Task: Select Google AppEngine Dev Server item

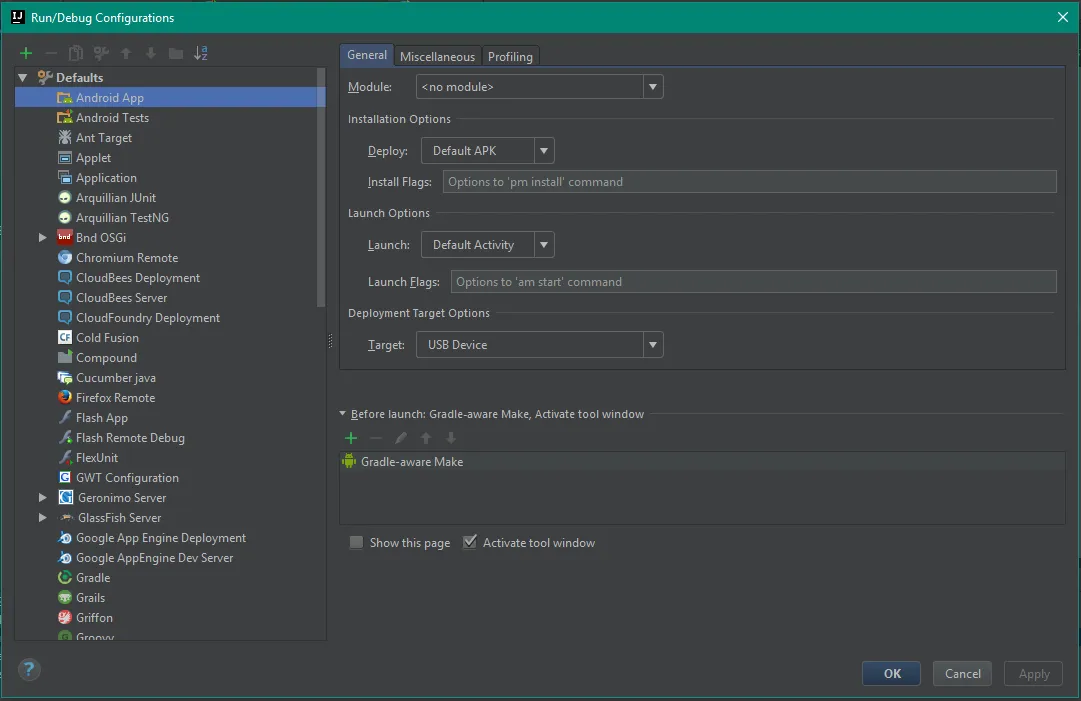Action: [154, 557]
